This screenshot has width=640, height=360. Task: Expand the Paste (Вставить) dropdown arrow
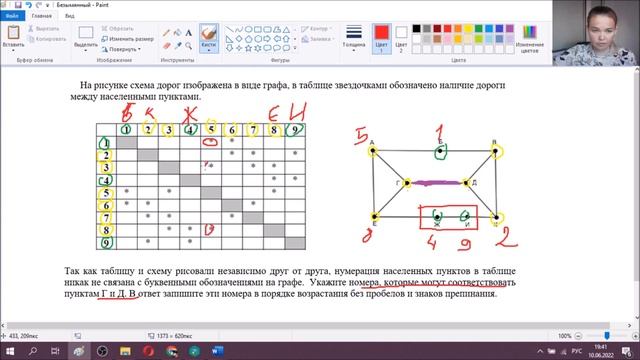[x=13, y=50]
